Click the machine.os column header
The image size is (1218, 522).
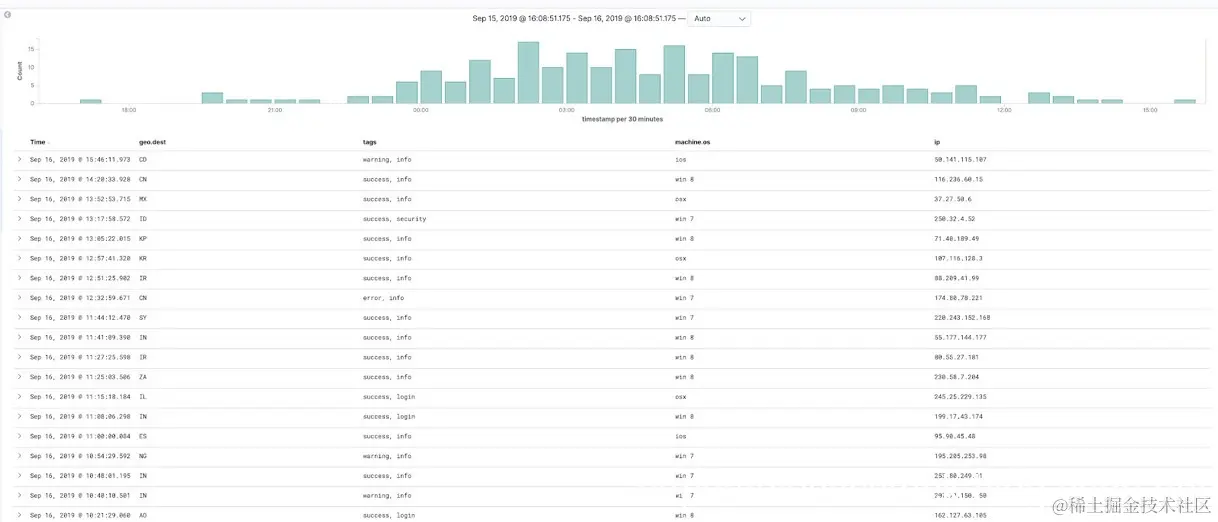click(692, 142)
